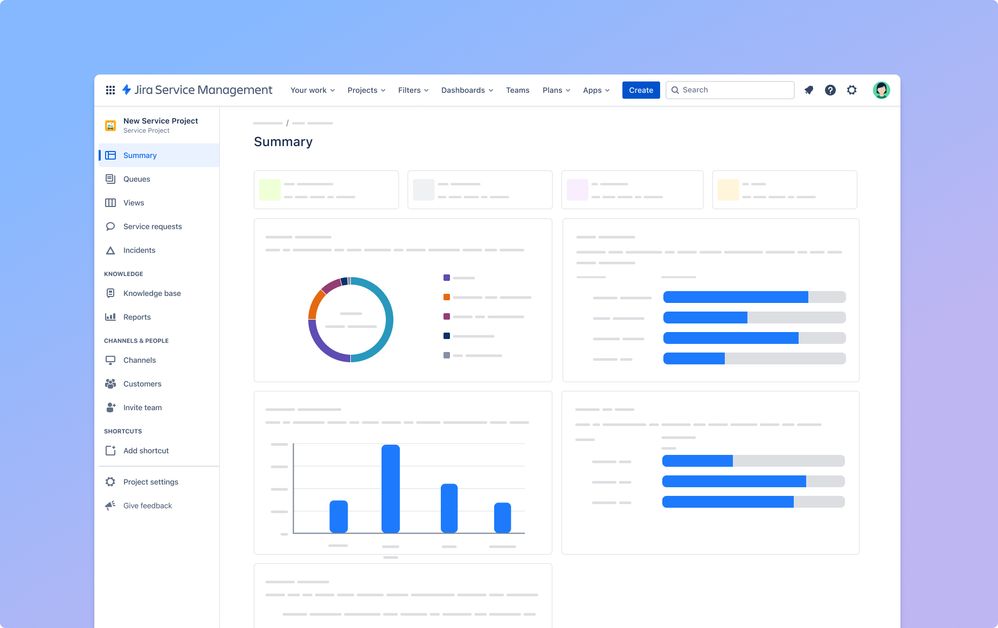Click the Project settings gear icon
This screenshot has width=998, height=628.
pos(110,482)
